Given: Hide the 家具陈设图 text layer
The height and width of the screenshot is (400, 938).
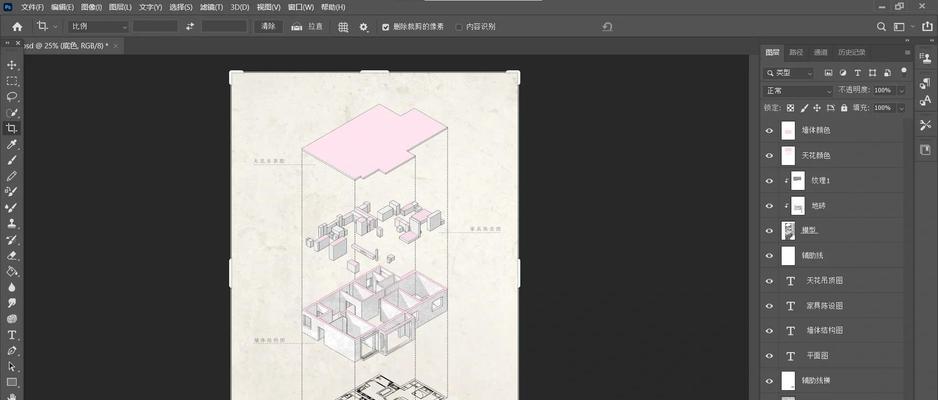Looking at the screenshot, I should [769, 306].
